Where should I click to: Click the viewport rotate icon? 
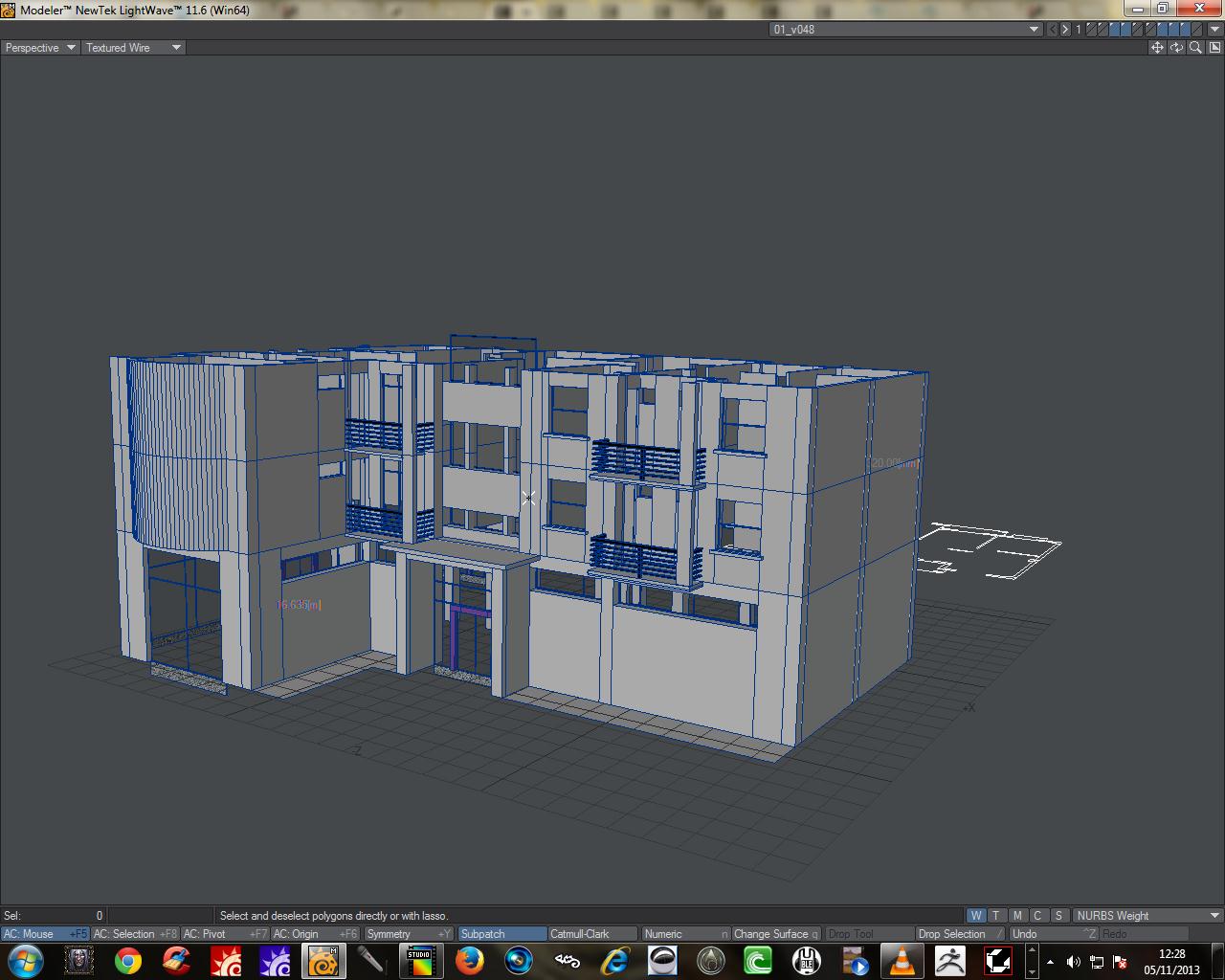(1176, 48)
